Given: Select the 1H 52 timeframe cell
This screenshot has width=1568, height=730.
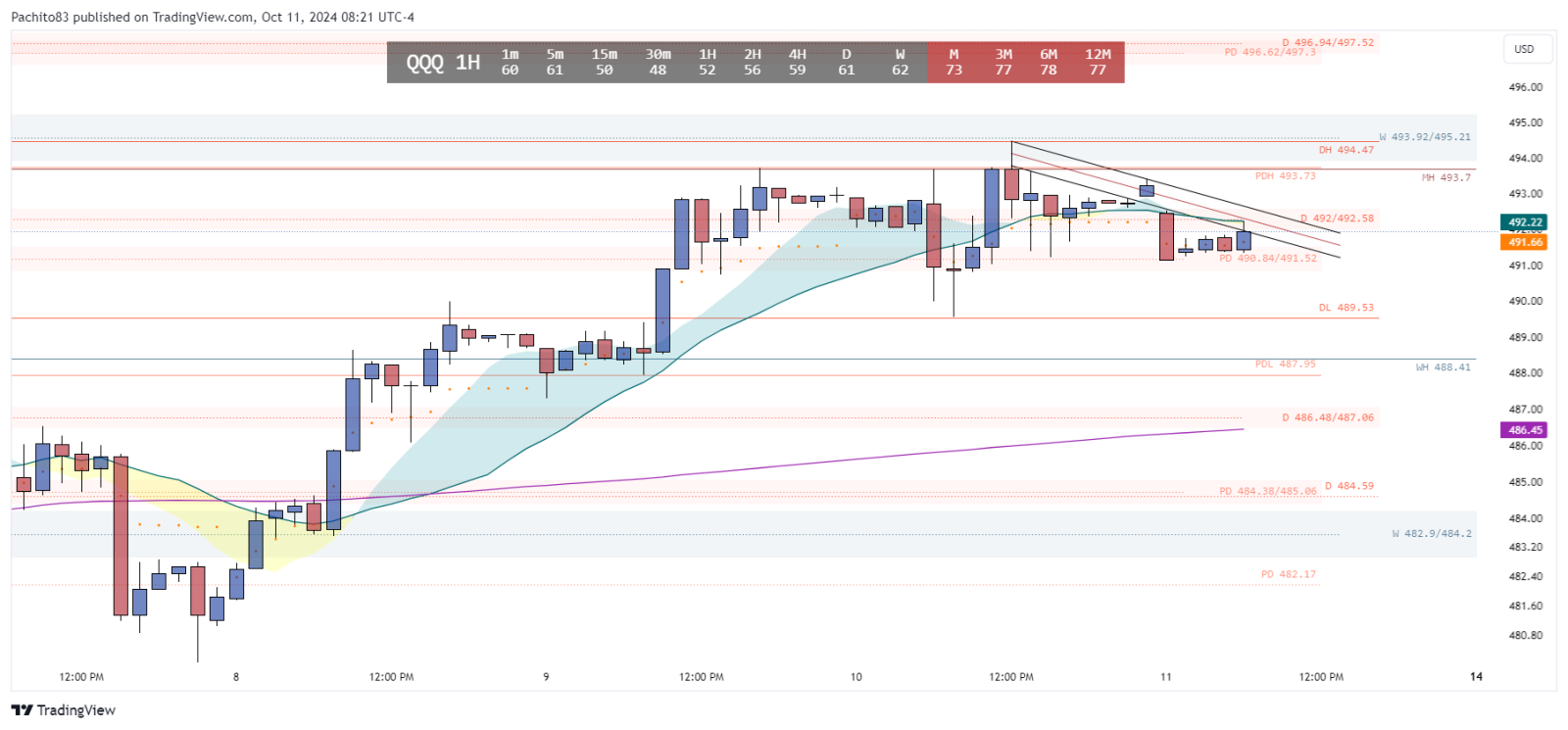Looking at the screenshot, I should 708,63.
